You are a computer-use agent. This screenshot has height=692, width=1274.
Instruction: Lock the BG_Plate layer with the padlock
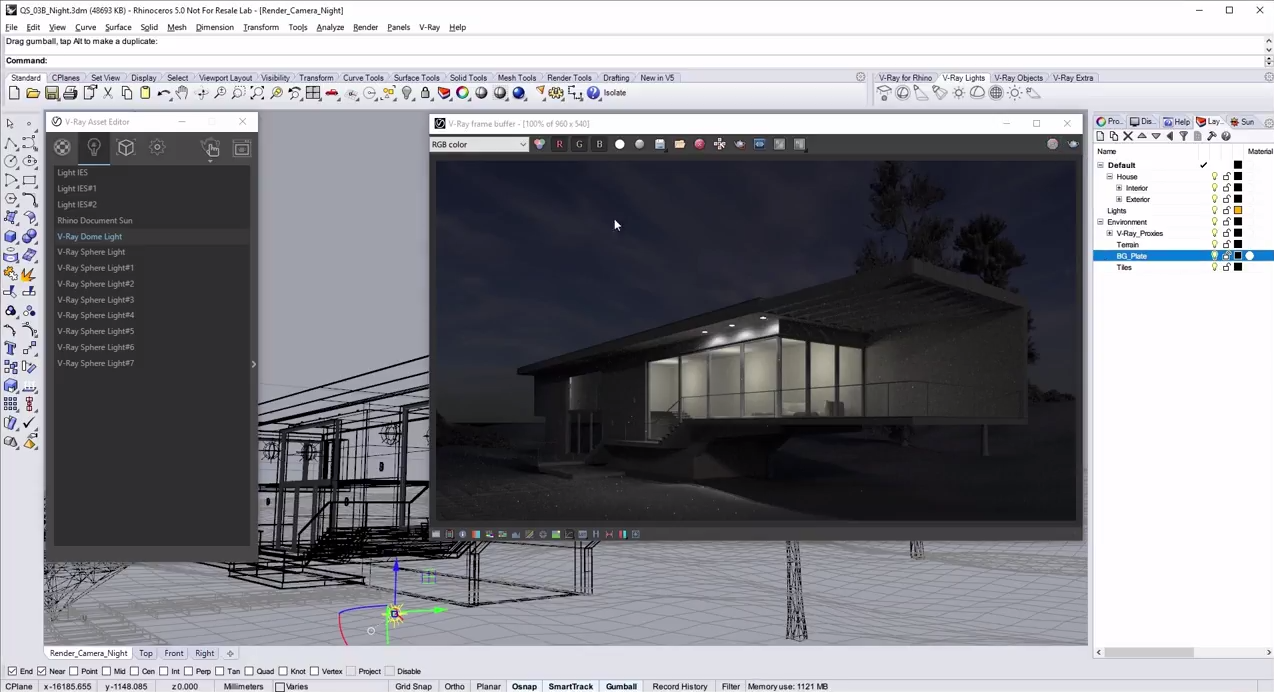point(1226,256)
